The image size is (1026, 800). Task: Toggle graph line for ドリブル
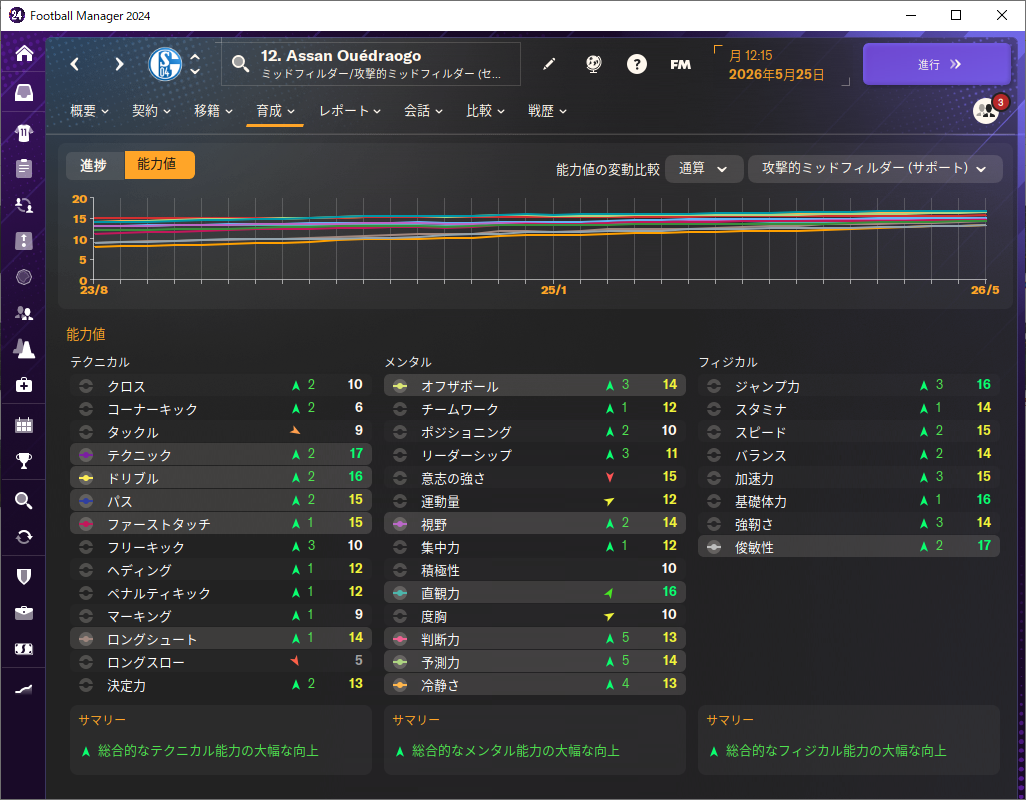click(x=86, y=478)
